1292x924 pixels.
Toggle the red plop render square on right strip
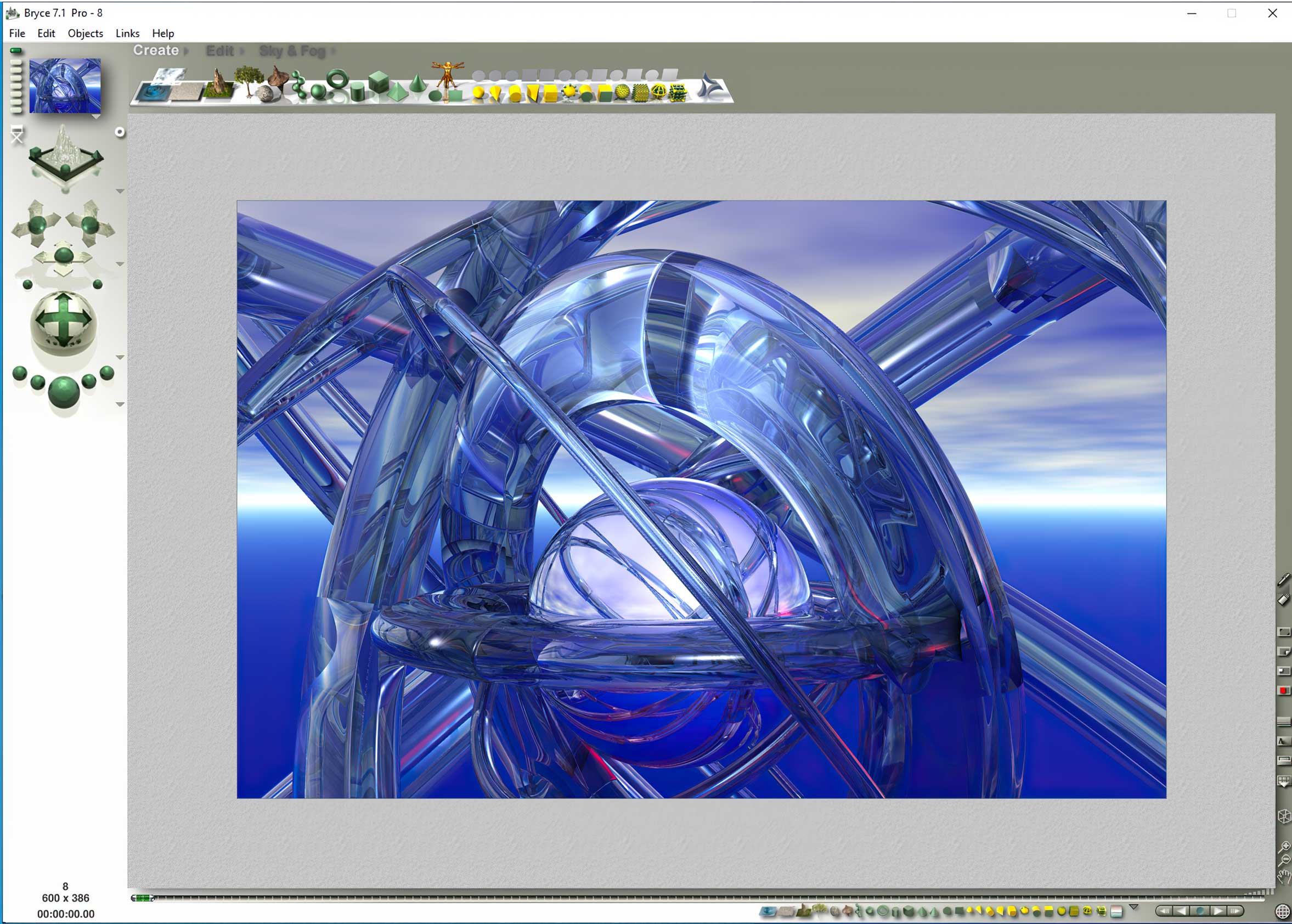[1283, 691]
